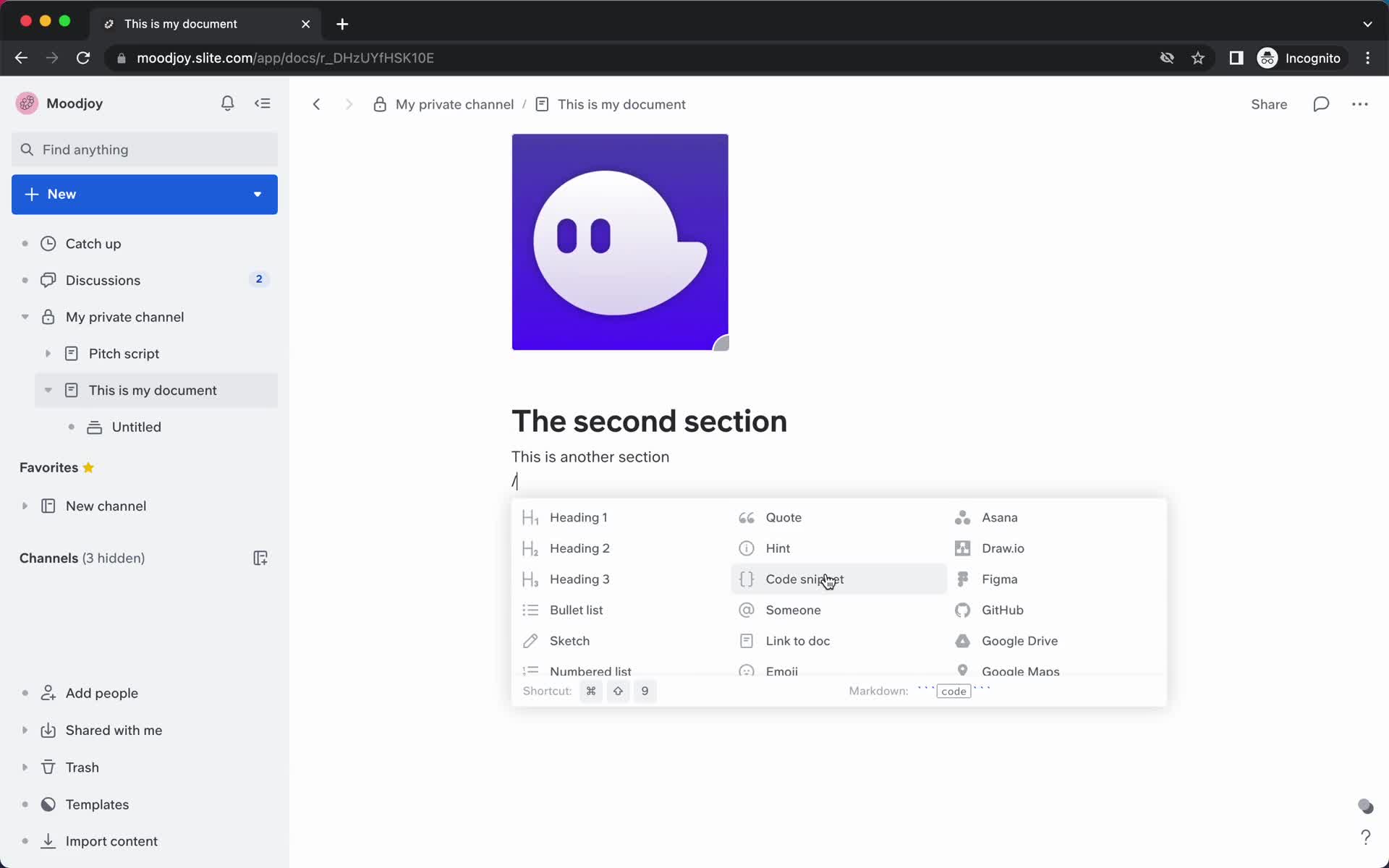Insert a Figma embed block
Viewport: 1389px width, 868px height.
pos(999,579)
